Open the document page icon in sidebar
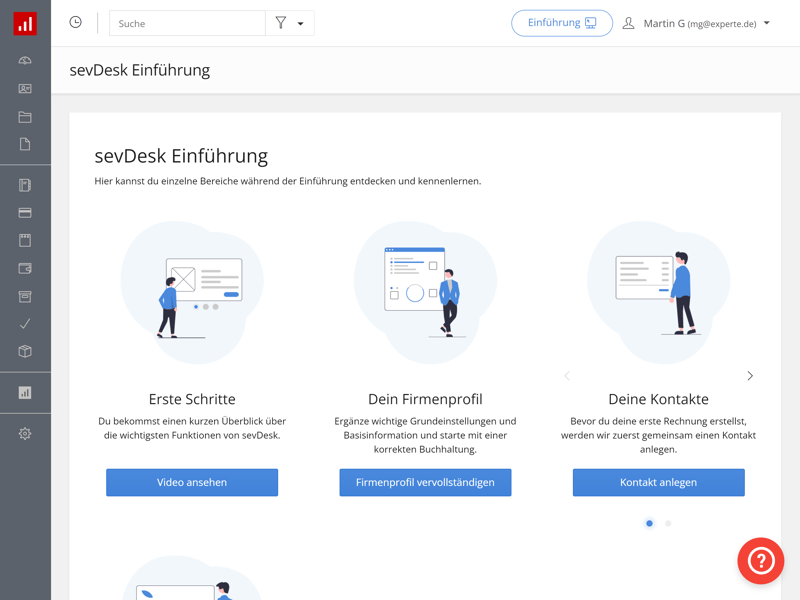The image size is (800, 600). (25, 145)
